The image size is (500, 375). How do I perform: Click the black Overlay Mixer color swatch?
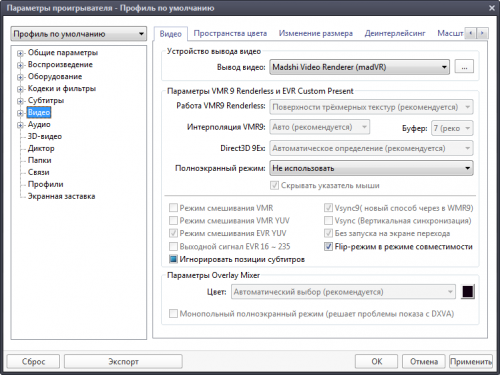(x=468, y=292)
